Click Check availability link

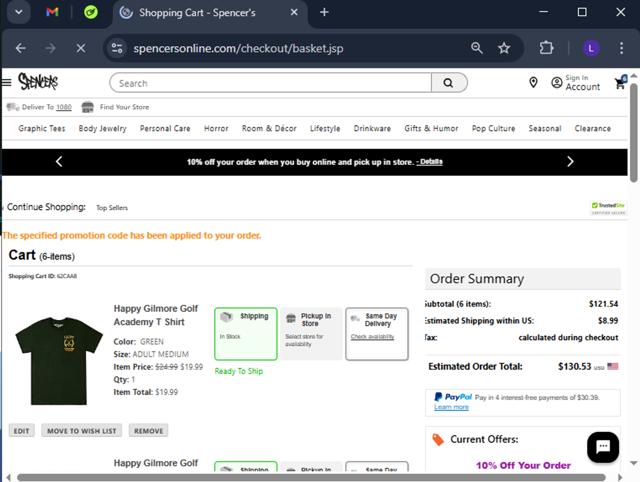[372, 337]
